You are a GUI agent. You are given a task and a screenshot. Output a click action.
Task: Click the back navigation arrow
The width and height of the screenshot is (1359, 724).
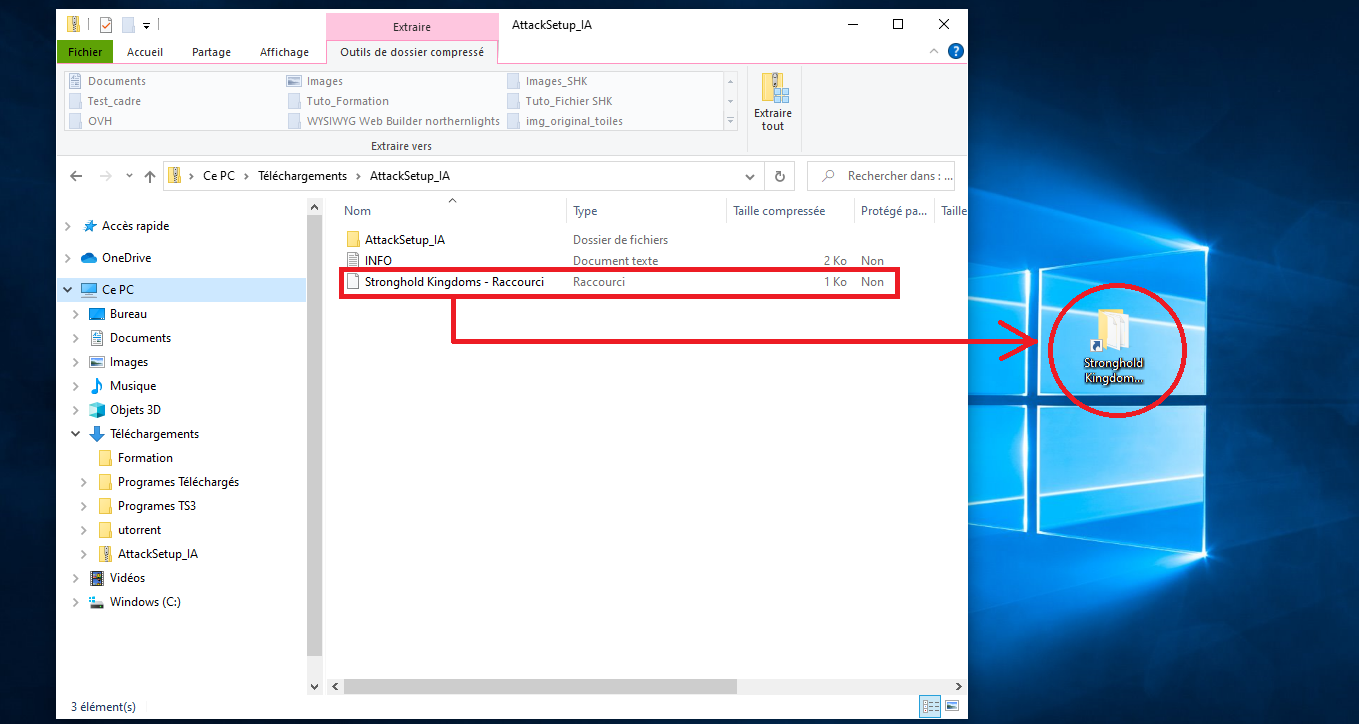[x=76, y=176]
